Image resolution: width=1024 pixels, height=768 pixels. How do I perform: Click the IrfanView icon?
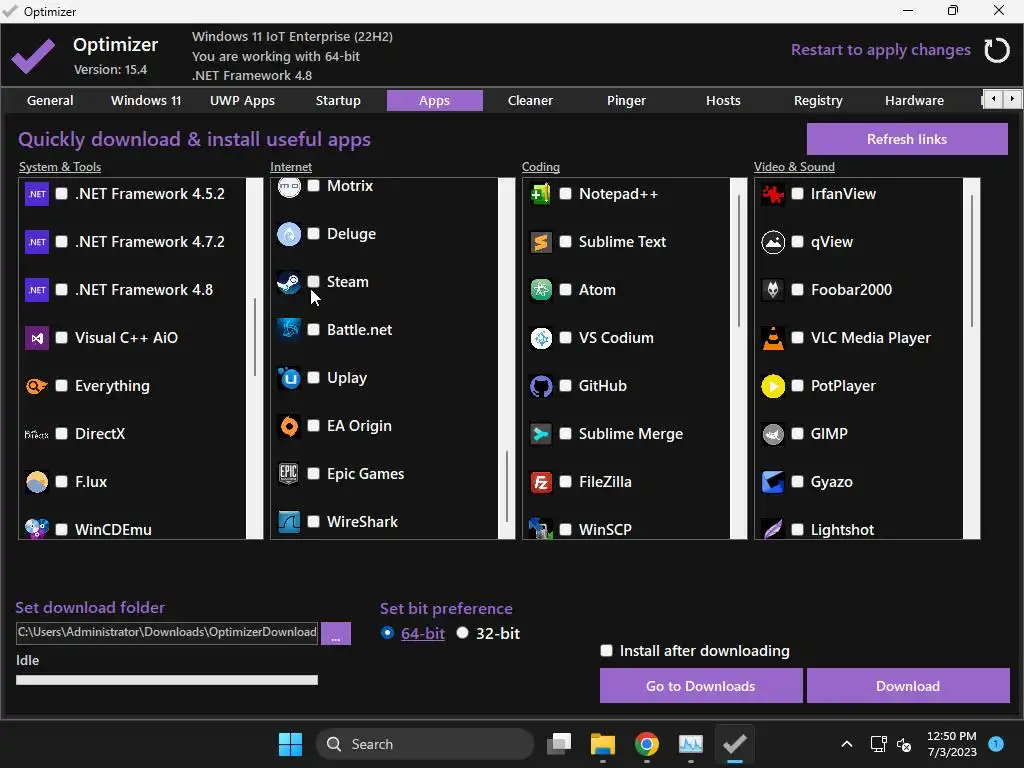coord(773,194)
